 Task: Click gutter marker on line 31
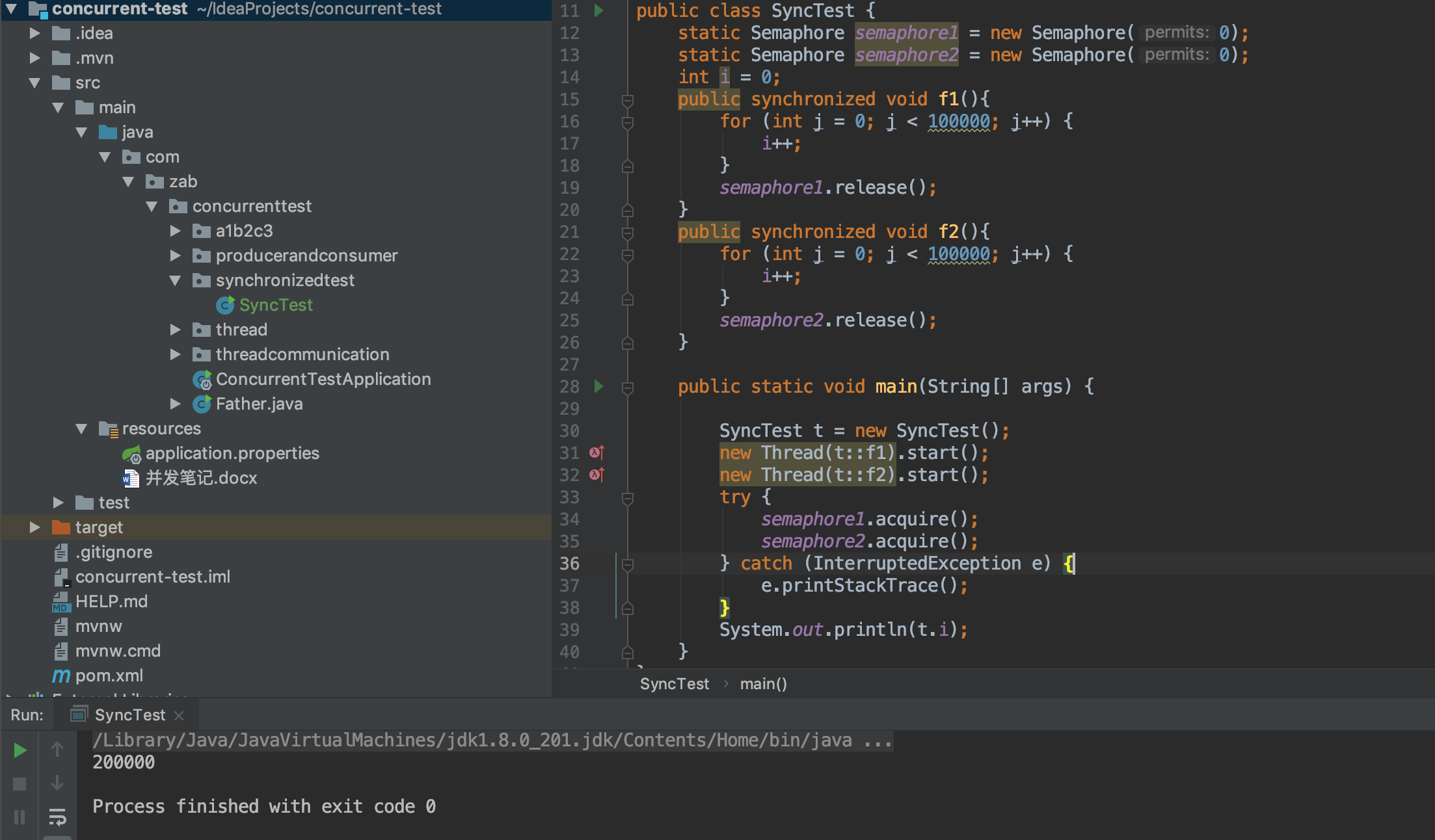[x=597, y=453]
